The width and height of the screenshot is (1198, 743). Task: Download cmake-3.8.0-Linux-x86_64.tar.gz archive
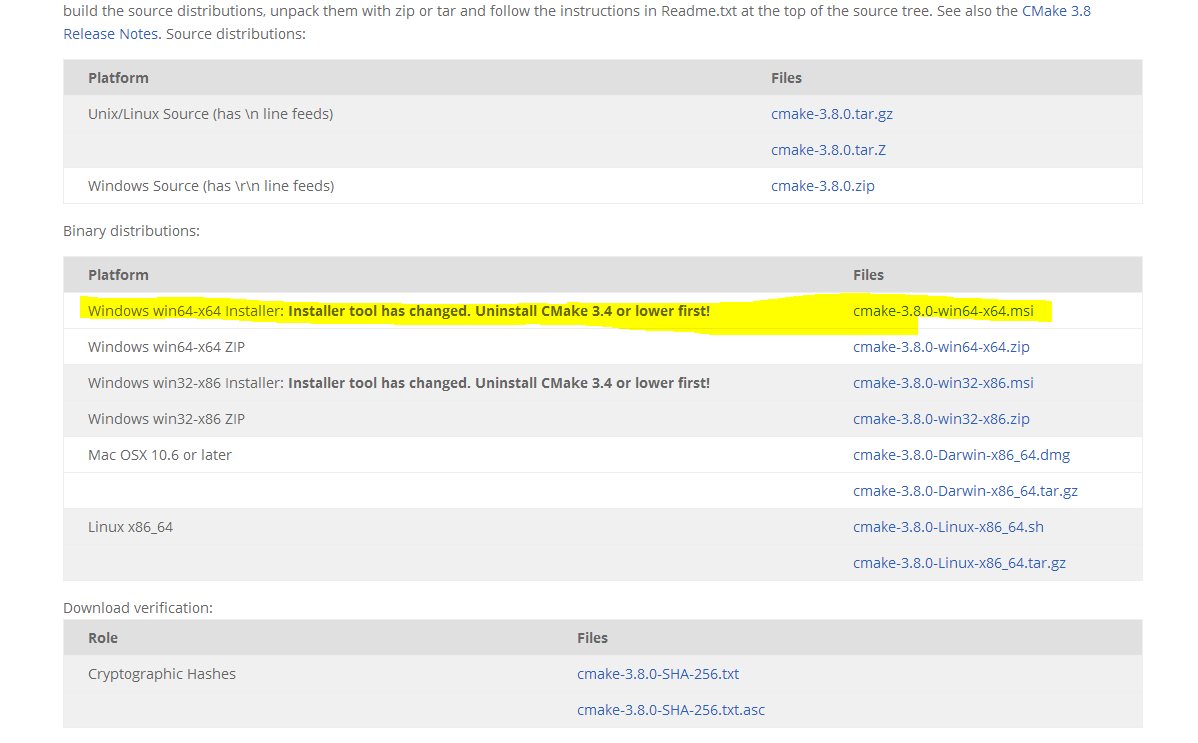click(x=959, y=563)
